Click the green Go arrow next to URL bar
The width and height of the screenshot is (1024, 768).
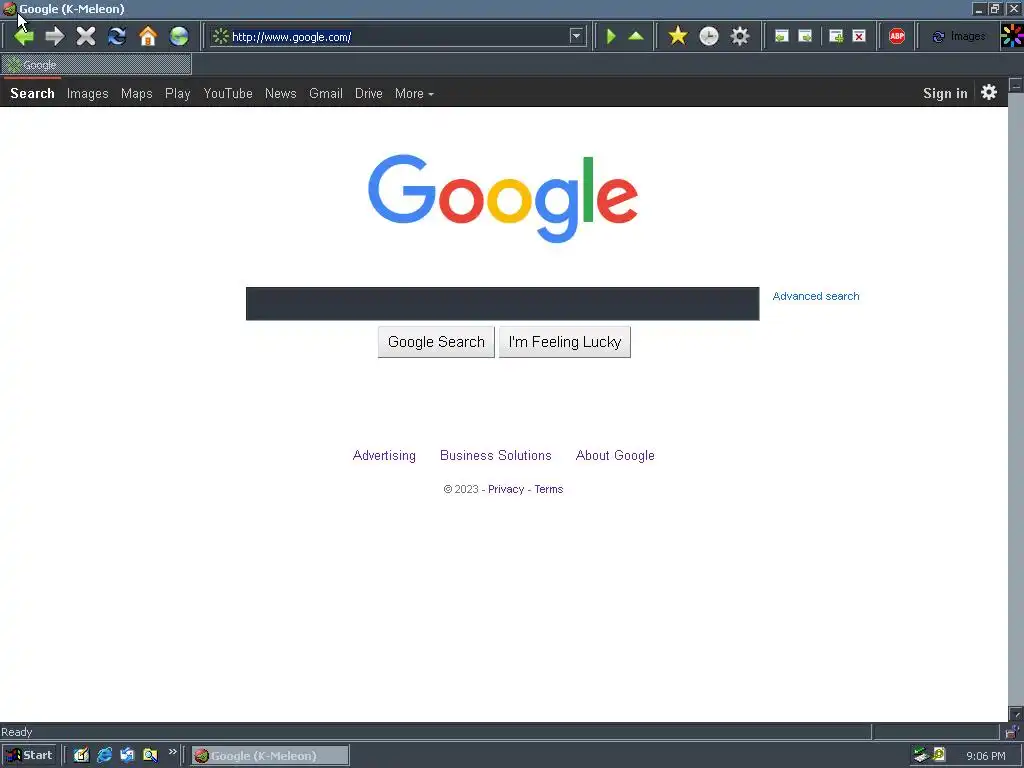[611, 36]
